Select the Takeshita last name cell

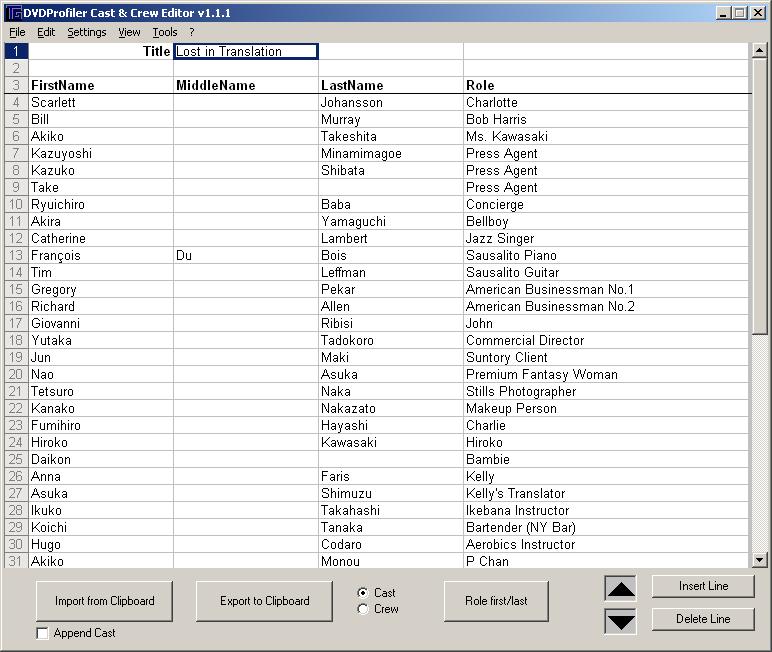(x=391, y=136)
